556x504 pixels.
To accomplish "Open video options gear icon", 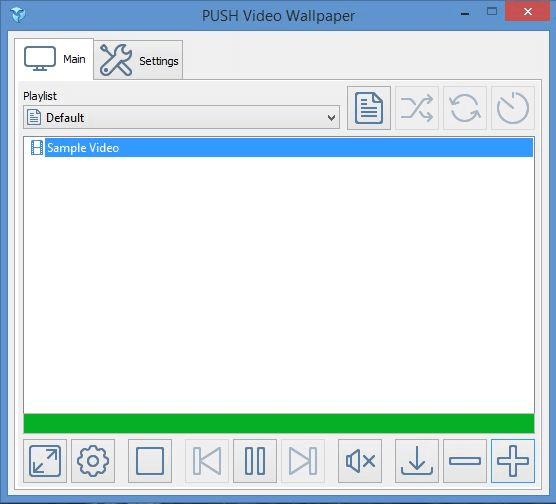I will click(93, 461).
